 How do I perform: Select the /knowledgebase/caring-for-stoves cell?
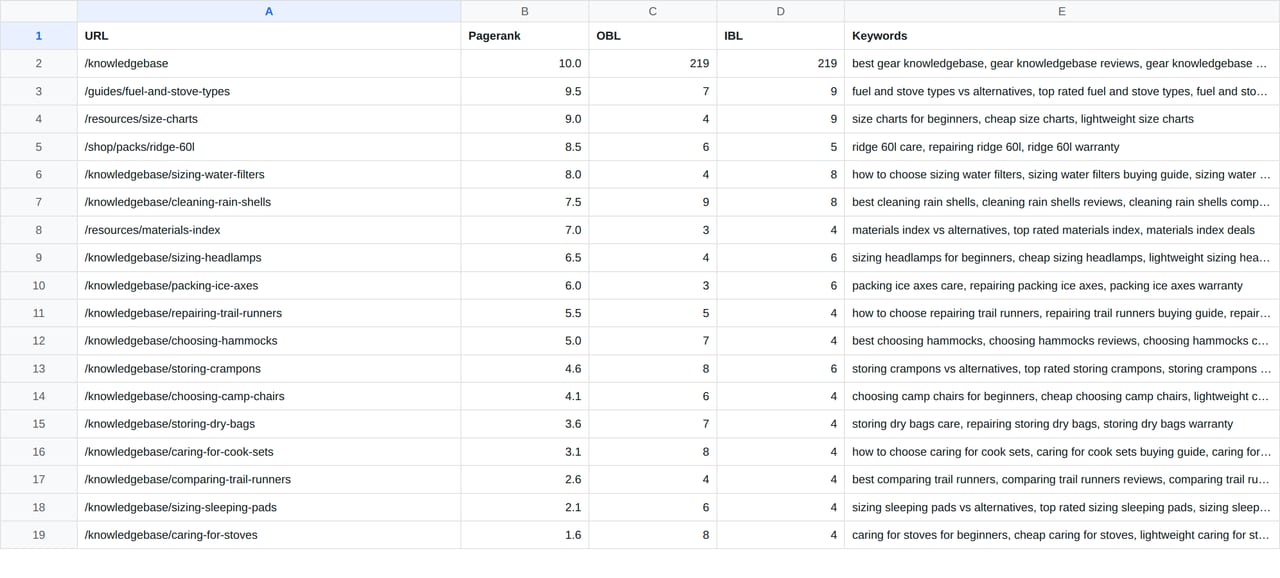[269, 535]
